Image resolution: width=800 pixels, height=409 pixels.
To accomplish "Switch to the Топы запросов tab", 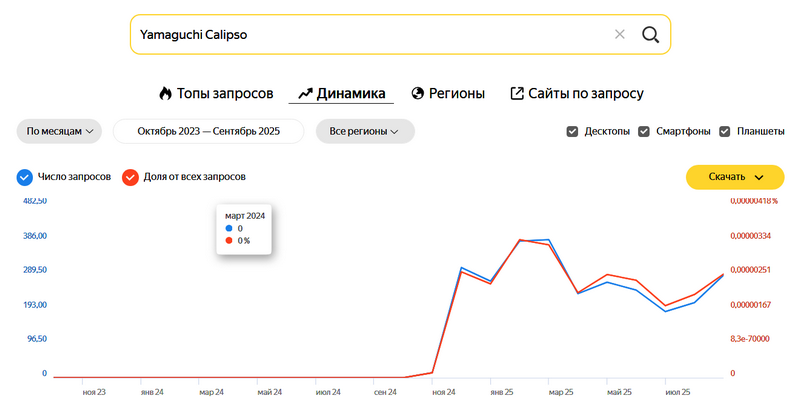I will click(x=224, y=93).
